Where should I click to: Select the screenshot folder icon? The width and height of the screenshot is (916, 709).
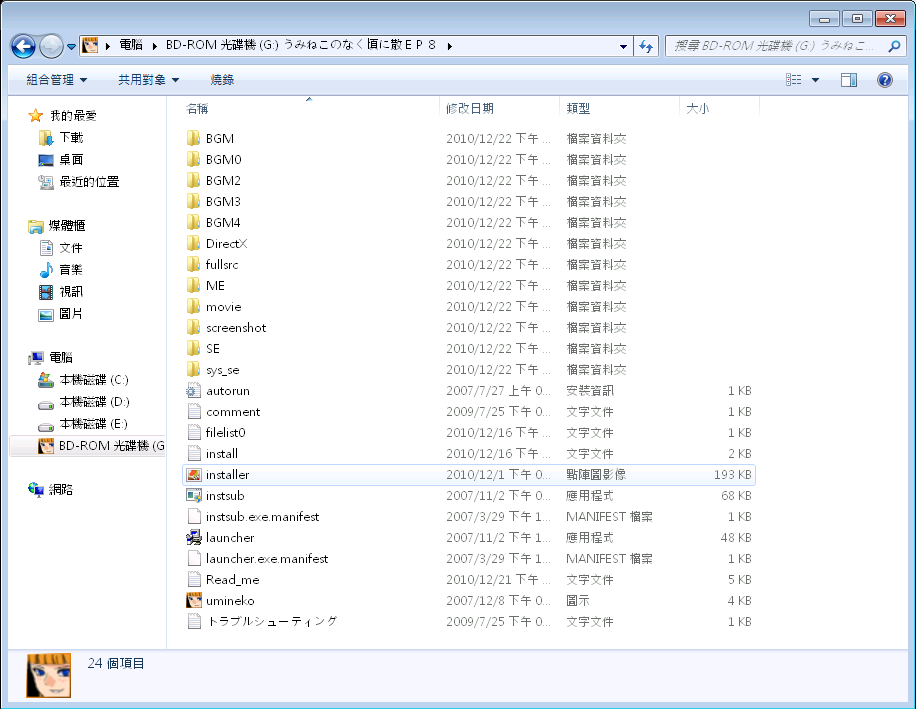pyautogui.click(x=193, y=328)
